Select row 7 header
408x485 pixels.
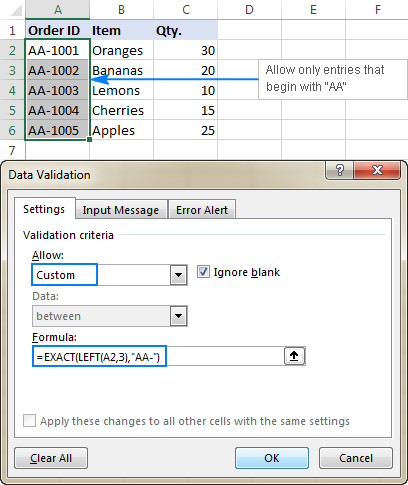point(12,150)
